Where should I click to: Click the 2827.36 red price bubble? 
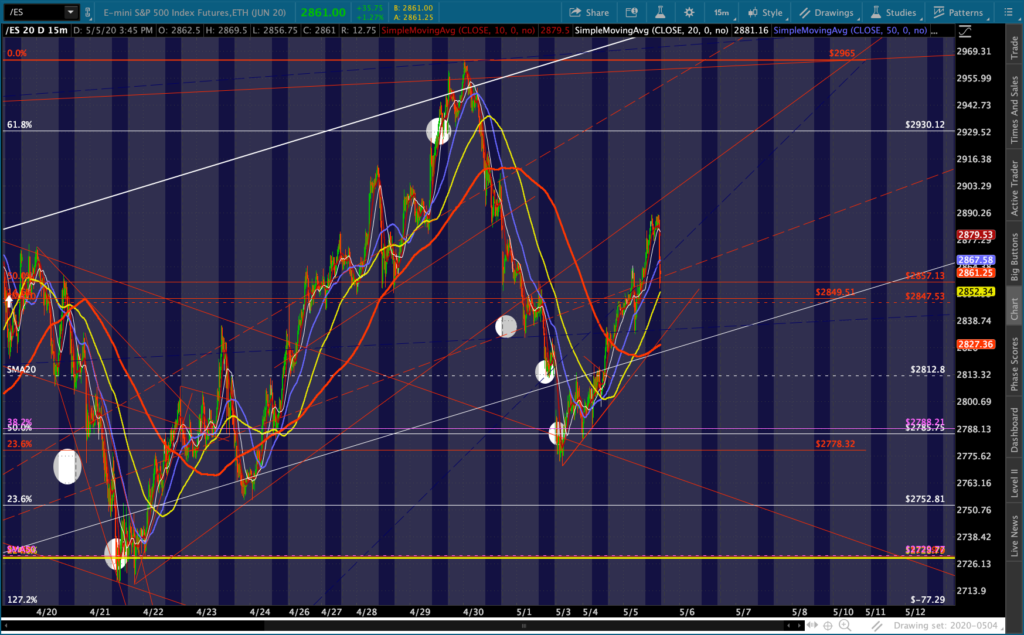(975, 344)
